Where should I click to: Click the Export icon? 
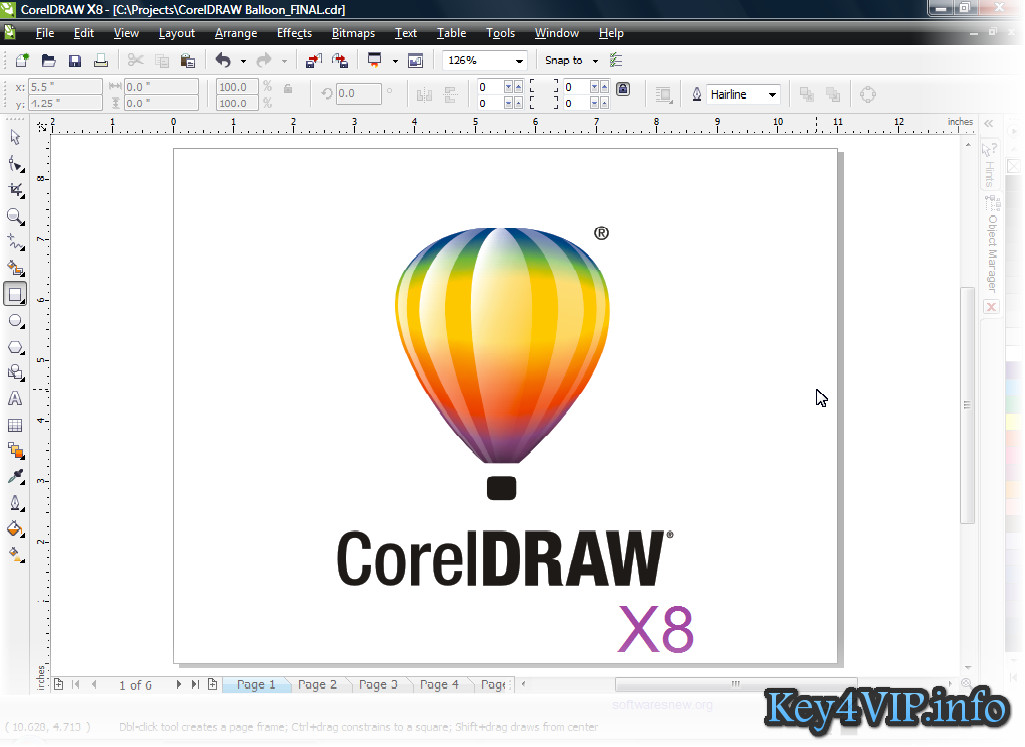340,61
